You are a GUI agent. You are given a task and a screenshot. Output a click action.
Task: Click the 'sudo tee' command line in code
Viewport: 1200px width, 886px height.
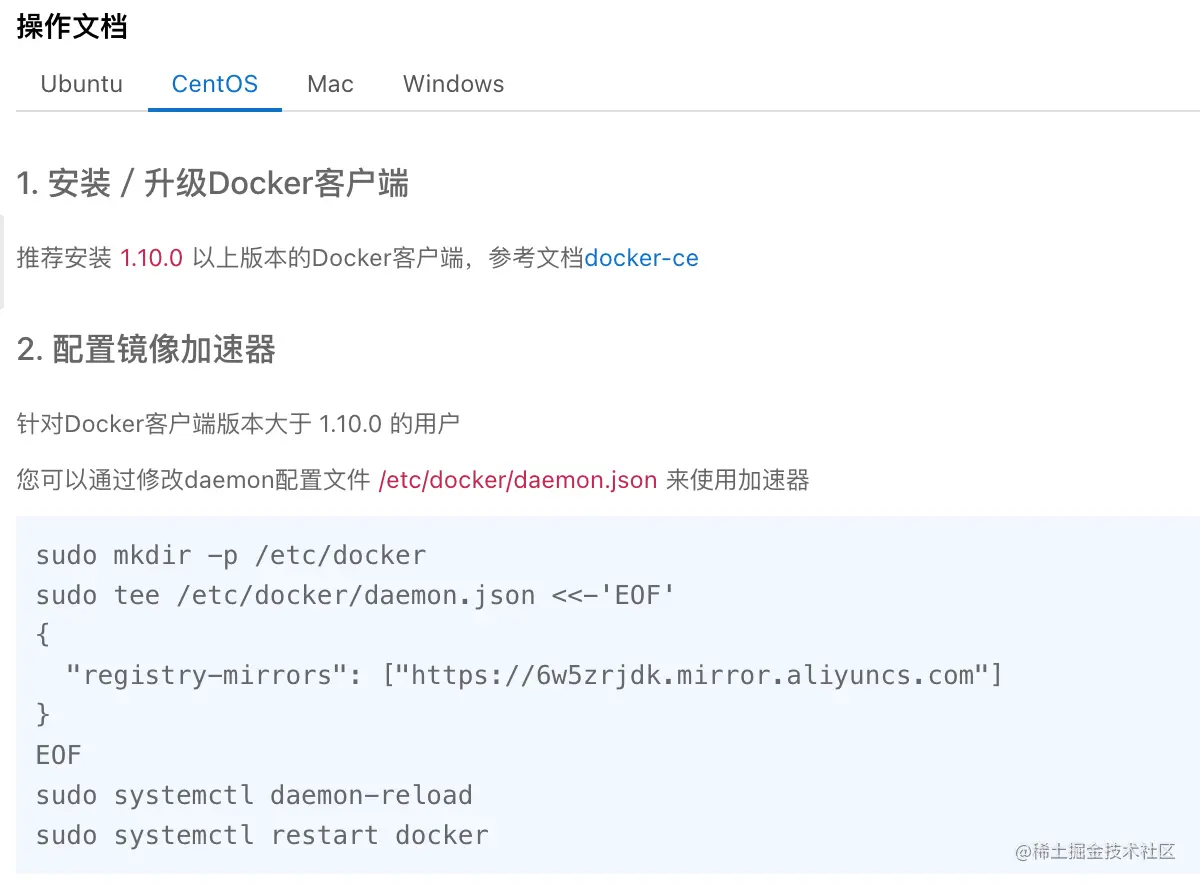click(x=355, y=595)
